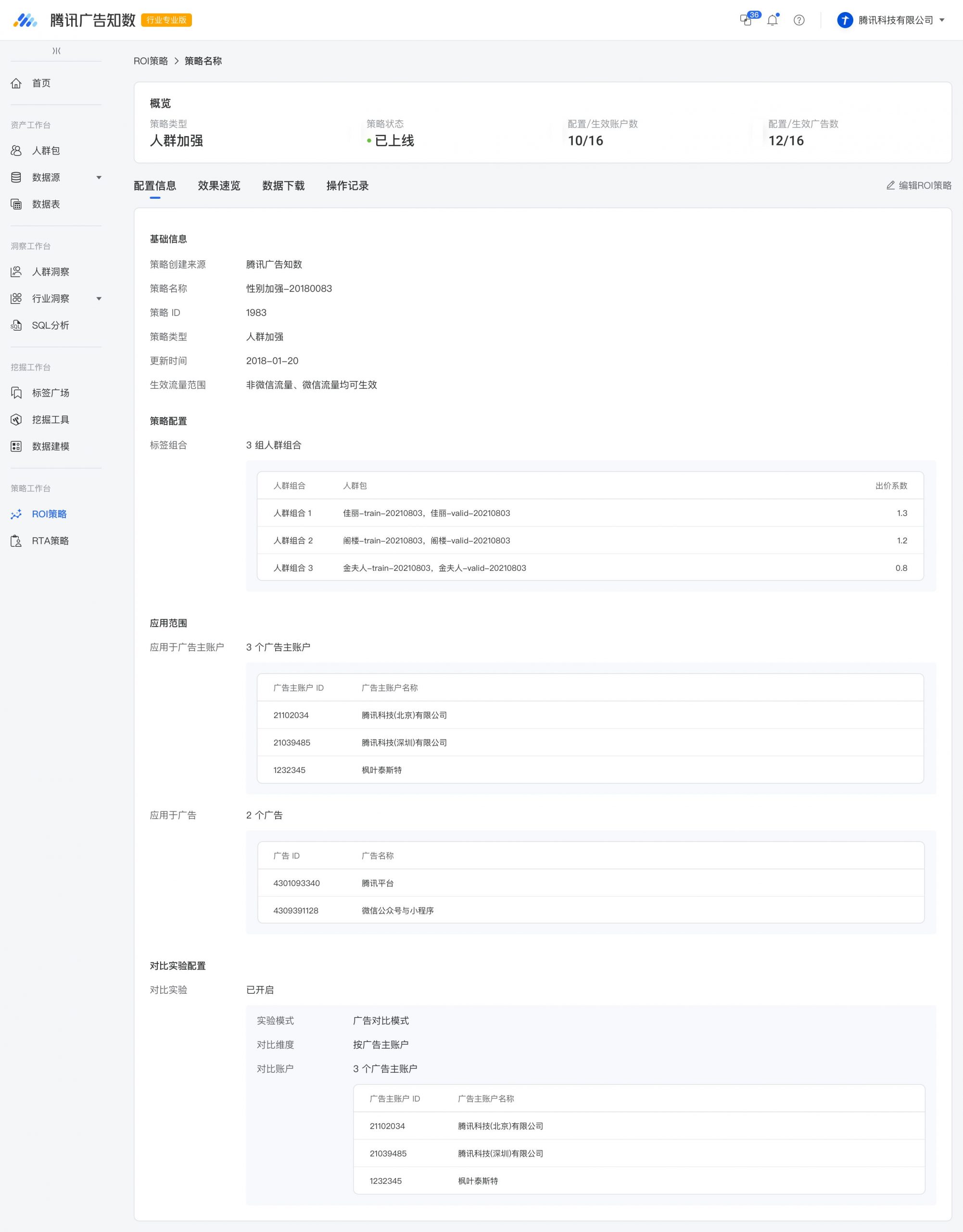Open 标签广场 in the sidebar
963x1232 pixels.
(x=51, y=393)
